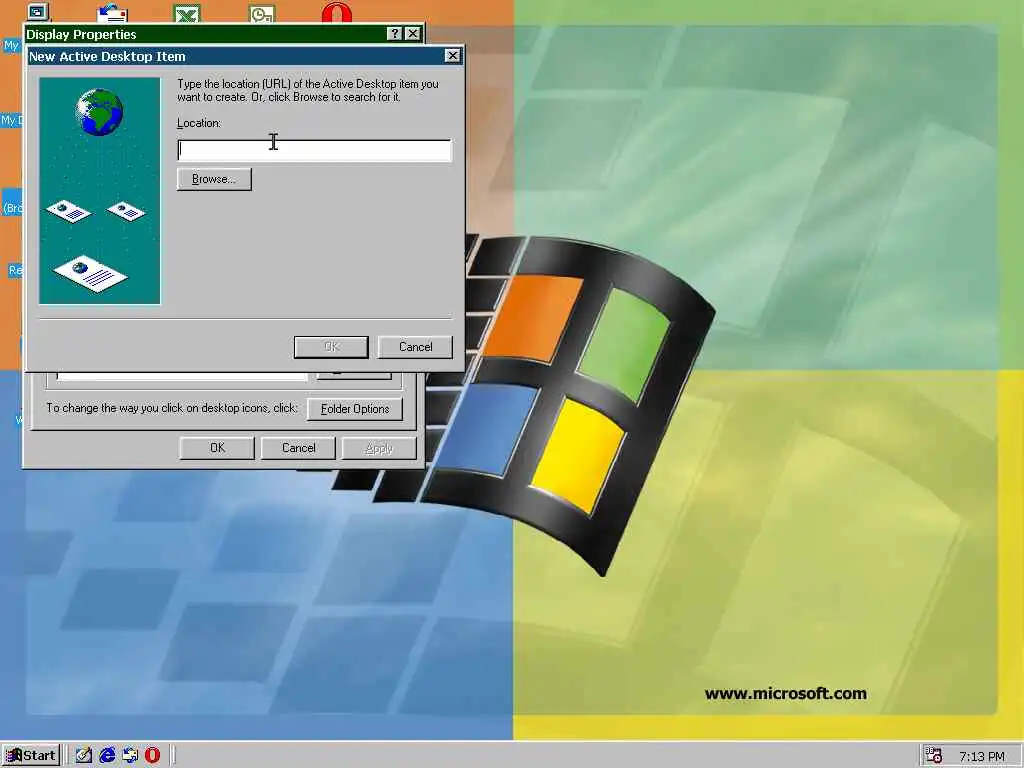Click Browse in New Active Desktop Item
Screen dimensions: 1024x768
point(214,179)
